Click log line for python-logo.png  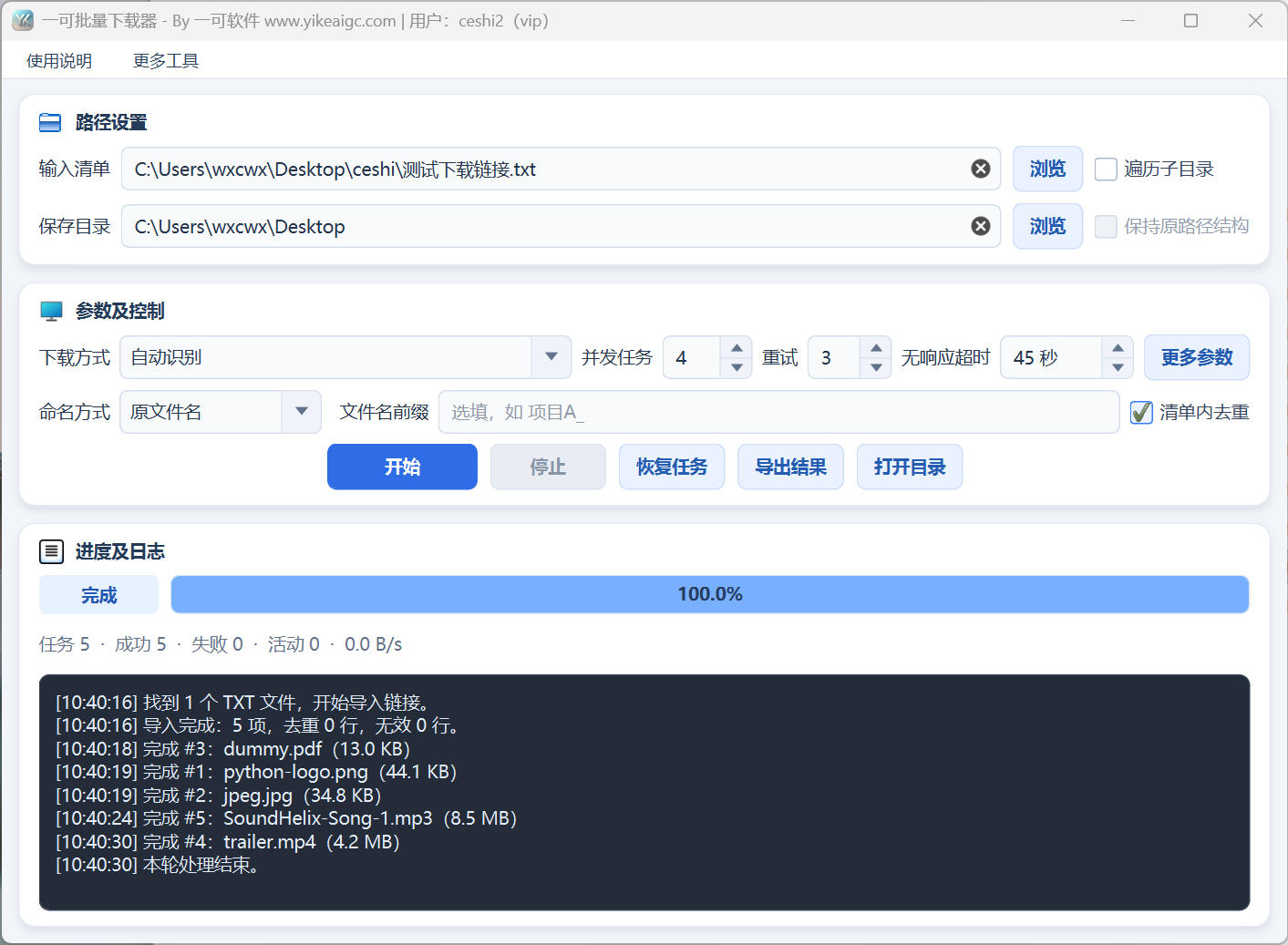click(256, 772)
